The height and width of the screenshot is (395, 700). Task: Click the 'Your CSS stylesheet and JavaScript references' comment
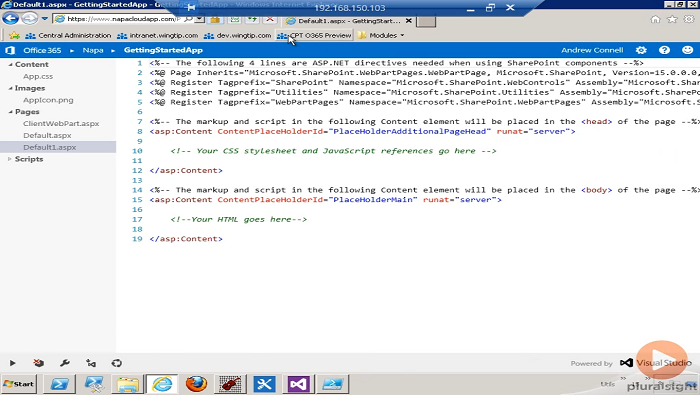point(333,151)
